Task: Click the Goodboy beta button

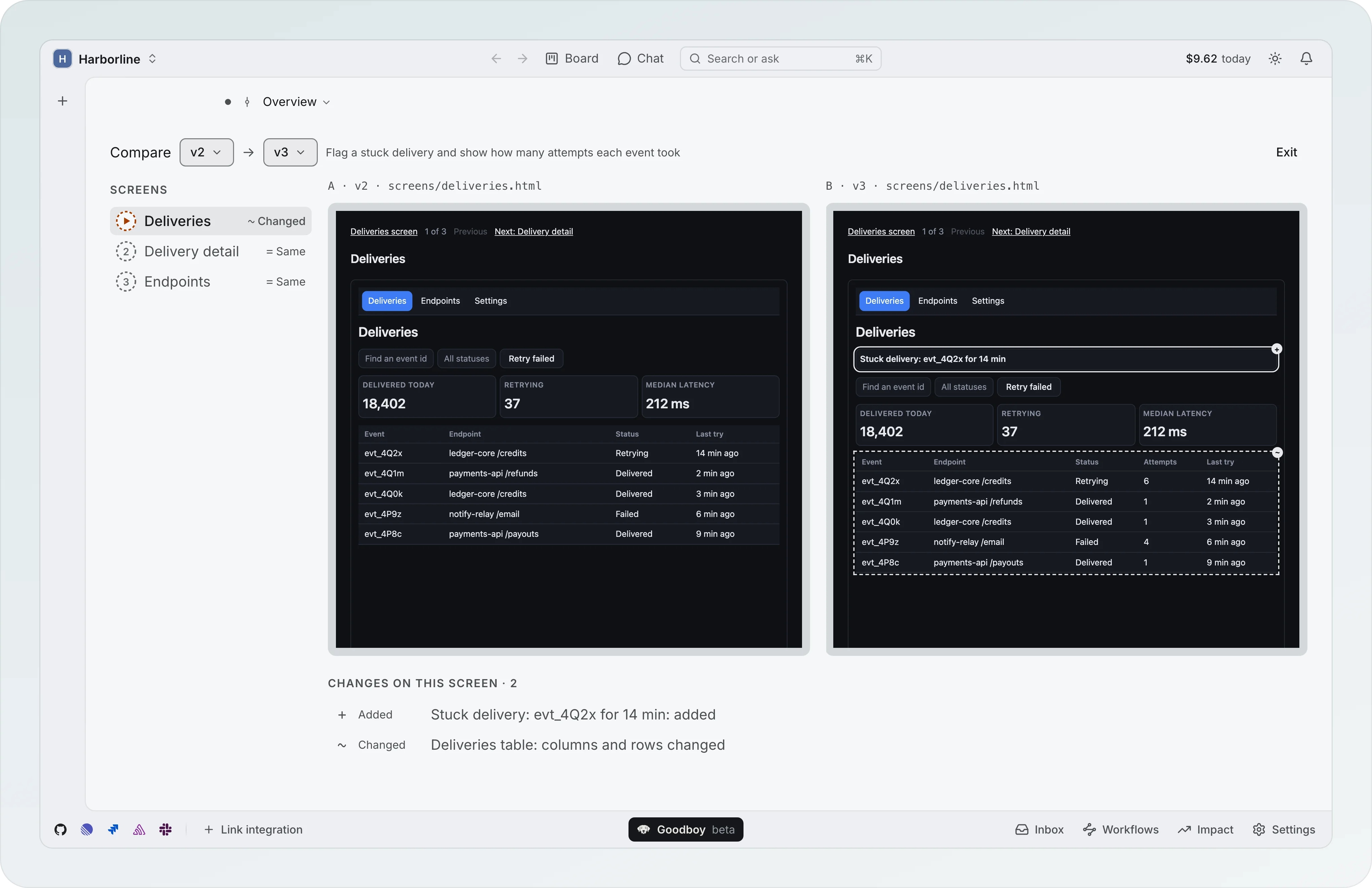Action: point(685,829)
